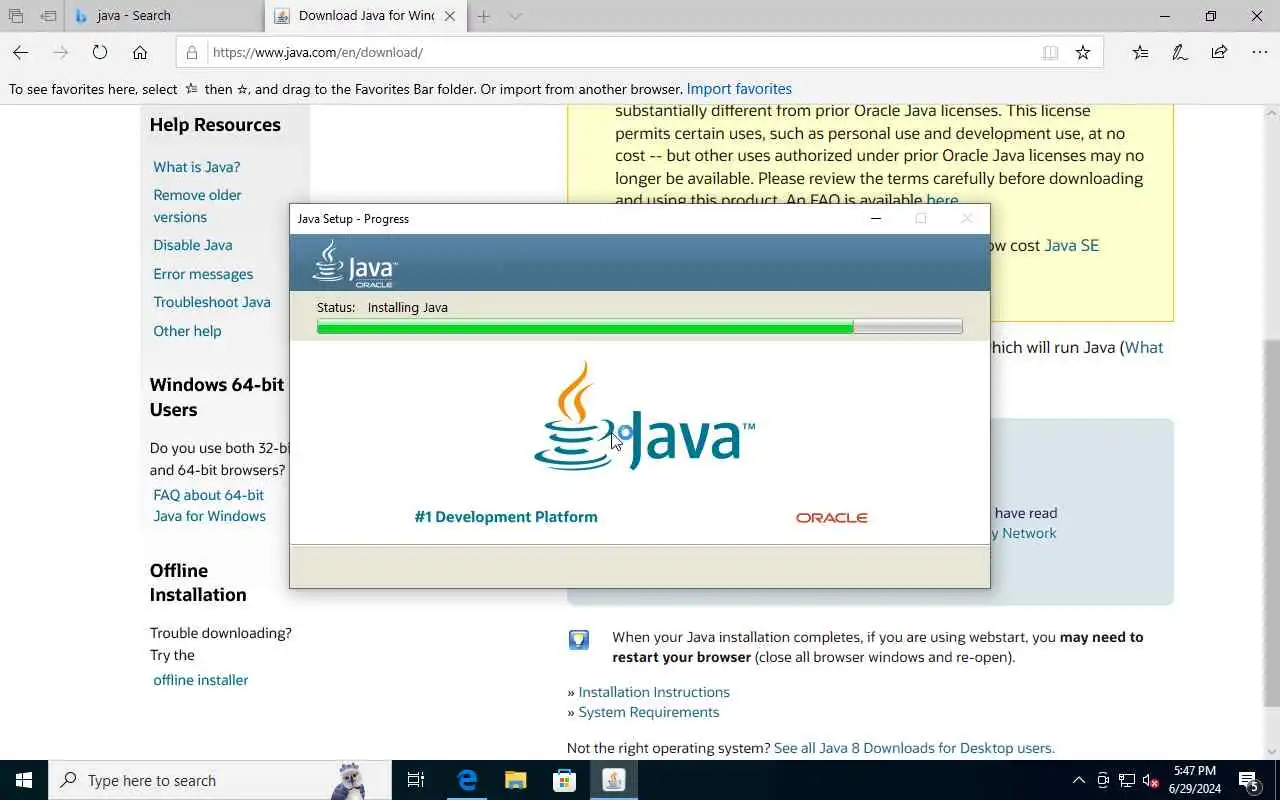
Task: Select Java Setup taskbar icon
Action: 613,780
